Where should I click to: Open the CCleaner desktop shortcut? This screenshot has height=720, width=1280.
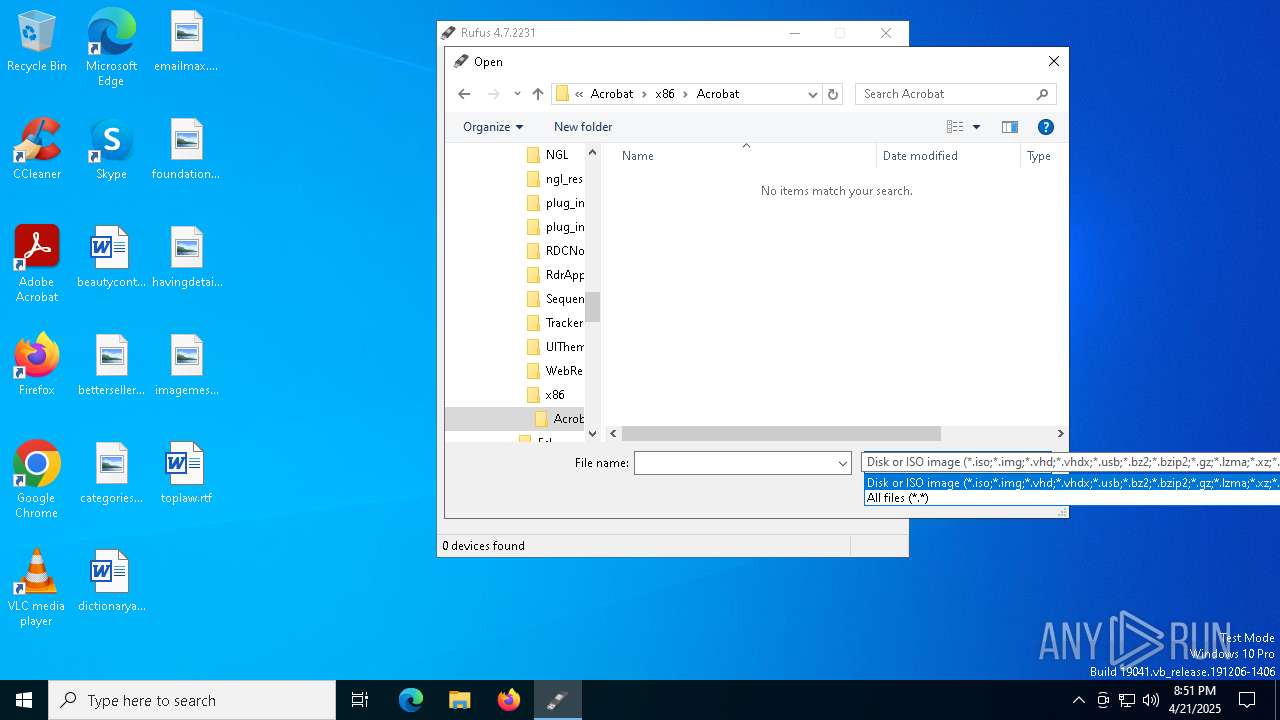(x=36, y=150)
